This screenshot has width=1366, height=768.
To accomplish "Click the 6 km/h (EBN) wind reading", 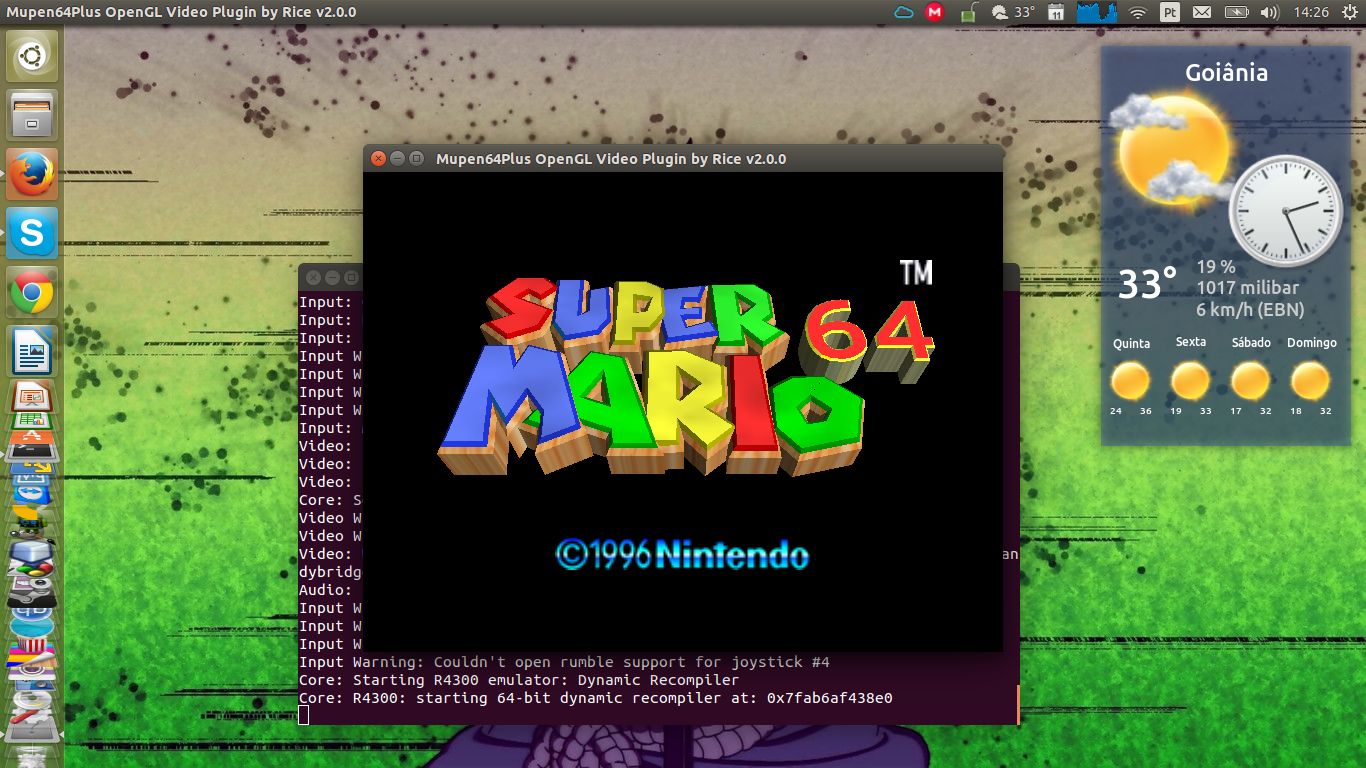I will tap(1250, 310).
